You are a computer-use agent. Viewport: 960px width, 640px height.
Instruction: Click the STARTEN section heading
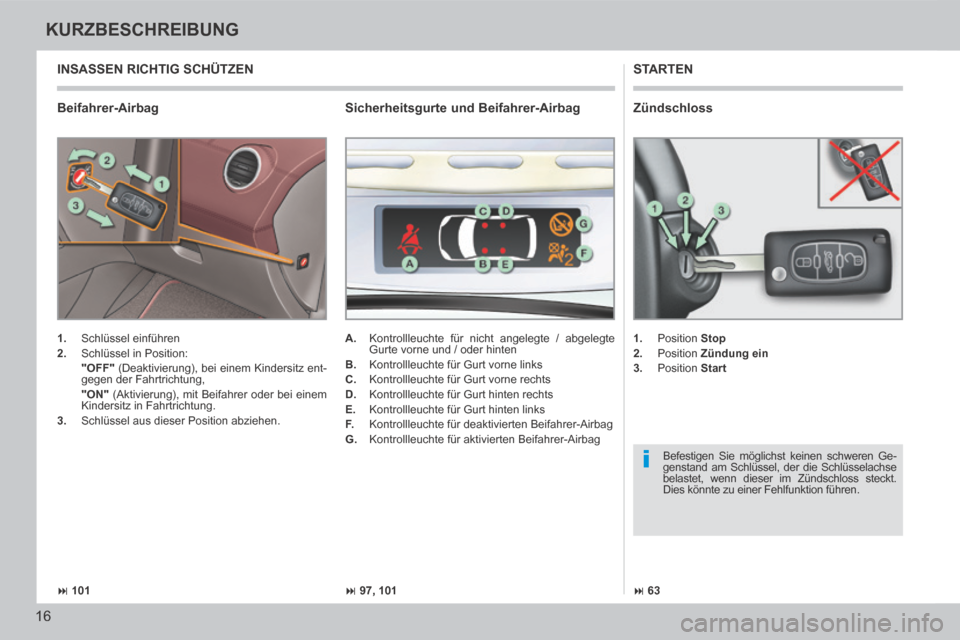coord(663,69)
